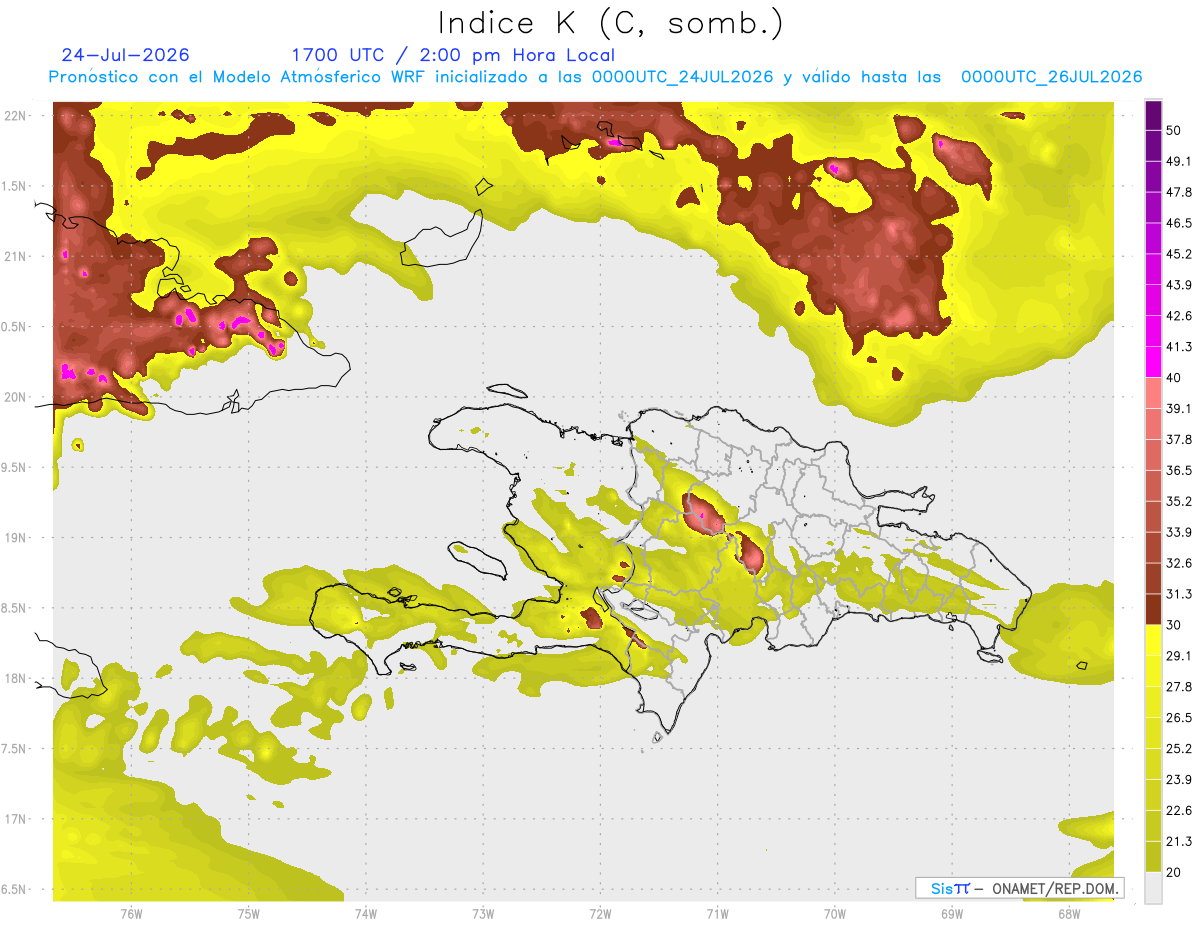The image size is (1200, 927).
Task: Click the "37.8" color scale value
Action: tap(1178, 439)
